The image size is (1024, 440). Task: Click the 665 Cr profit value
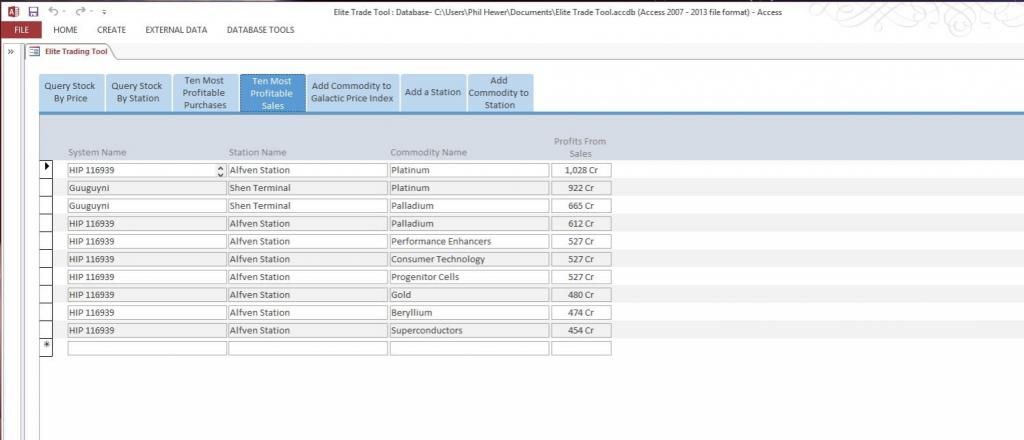[581, 206]
